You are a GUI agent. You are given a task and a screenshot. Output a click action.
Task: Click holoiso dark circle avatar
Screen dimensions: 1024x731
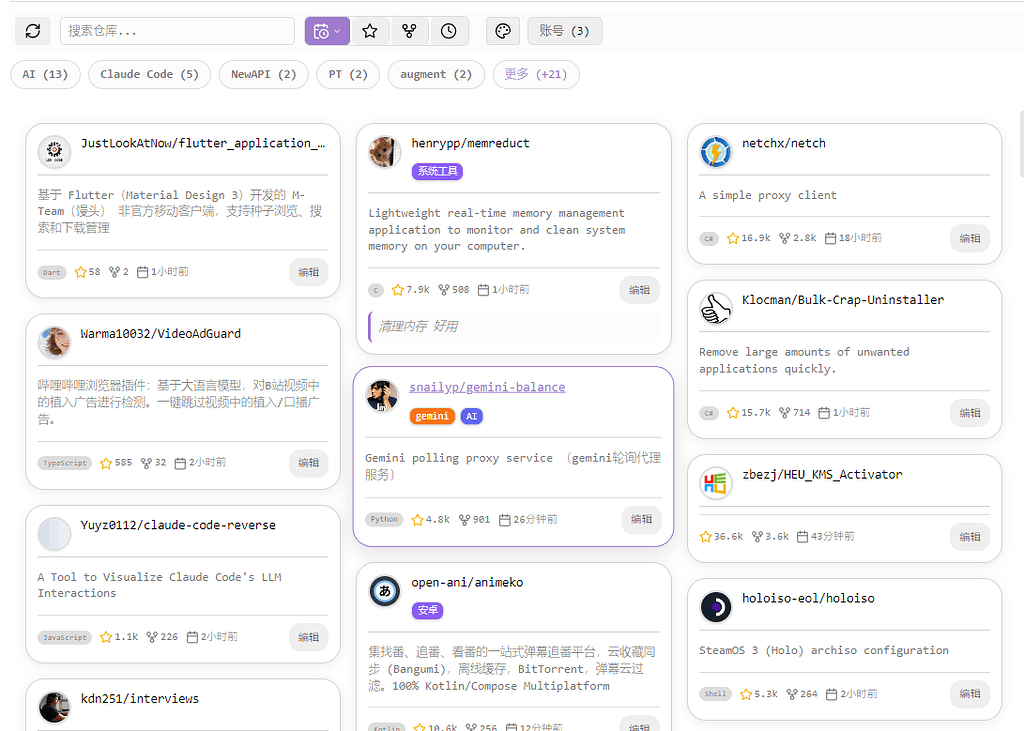click(x=716, y=607)
